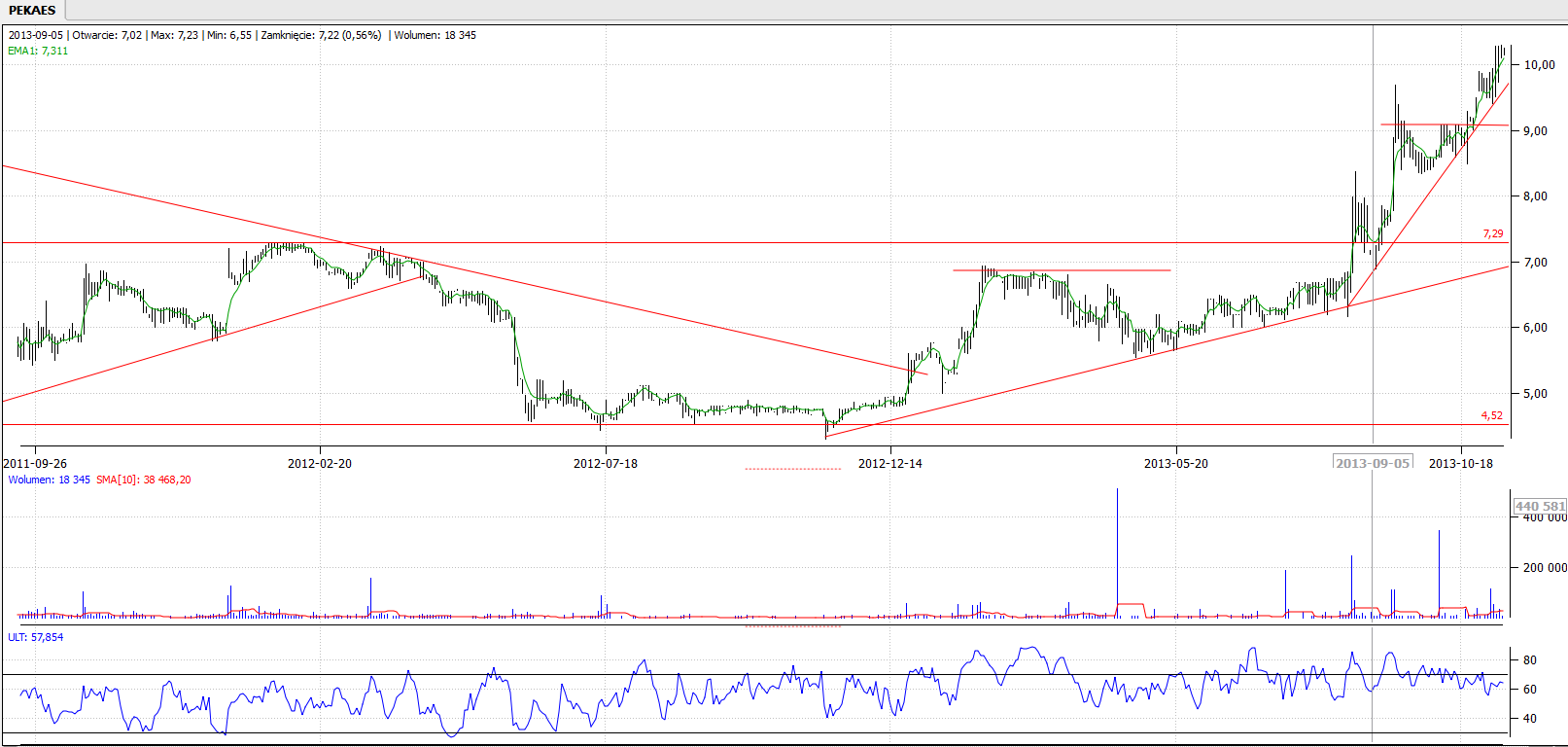The image size is (1568, 747).
Task: Click the tallest blue volume spike
Action: (1117, 552)
